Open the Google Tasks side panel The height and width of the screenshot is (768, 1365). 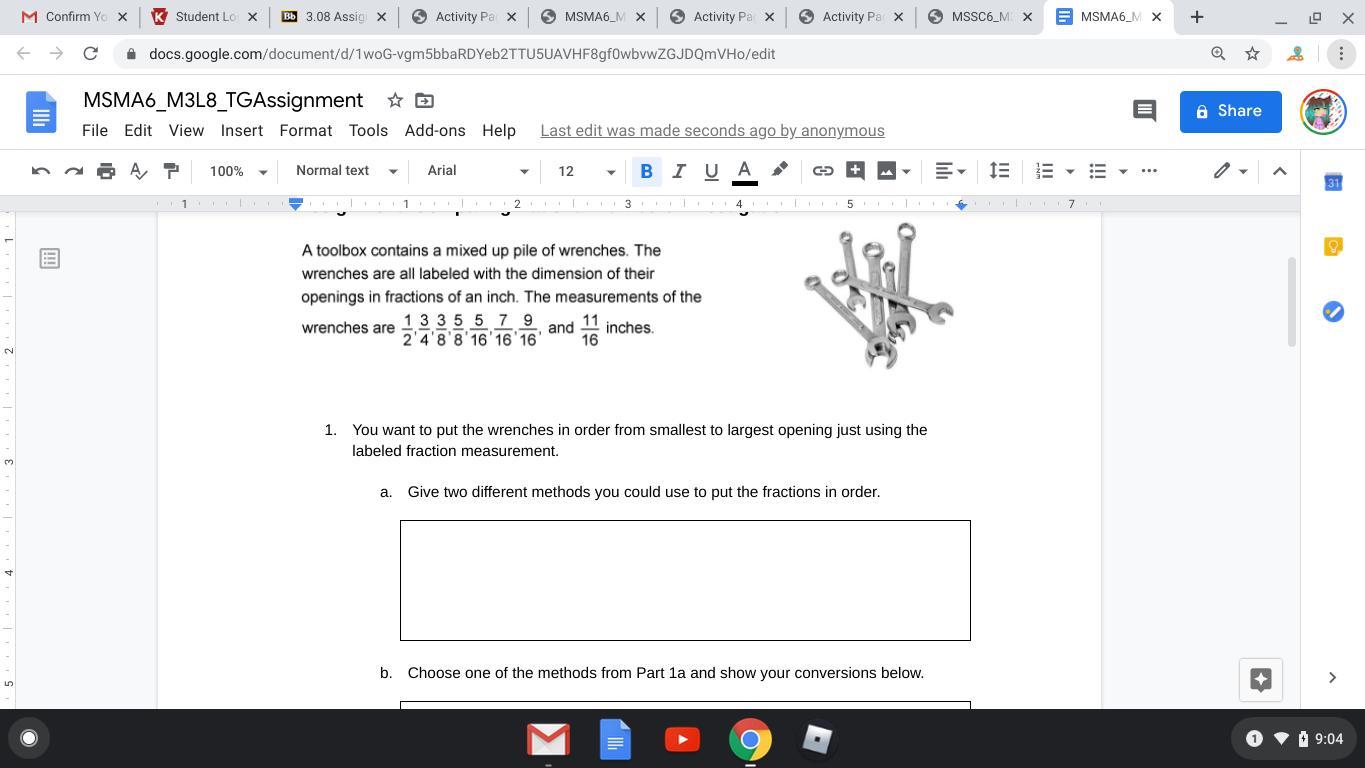(1333, 312)
